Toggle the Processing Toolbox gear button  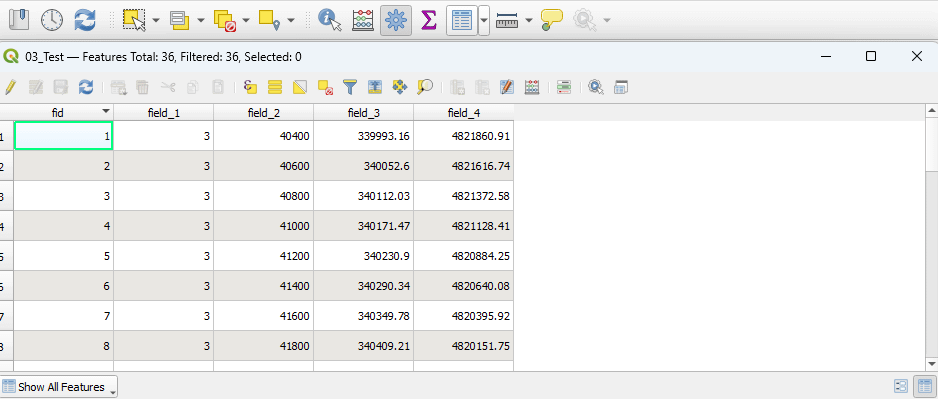(x=395, y=20)
